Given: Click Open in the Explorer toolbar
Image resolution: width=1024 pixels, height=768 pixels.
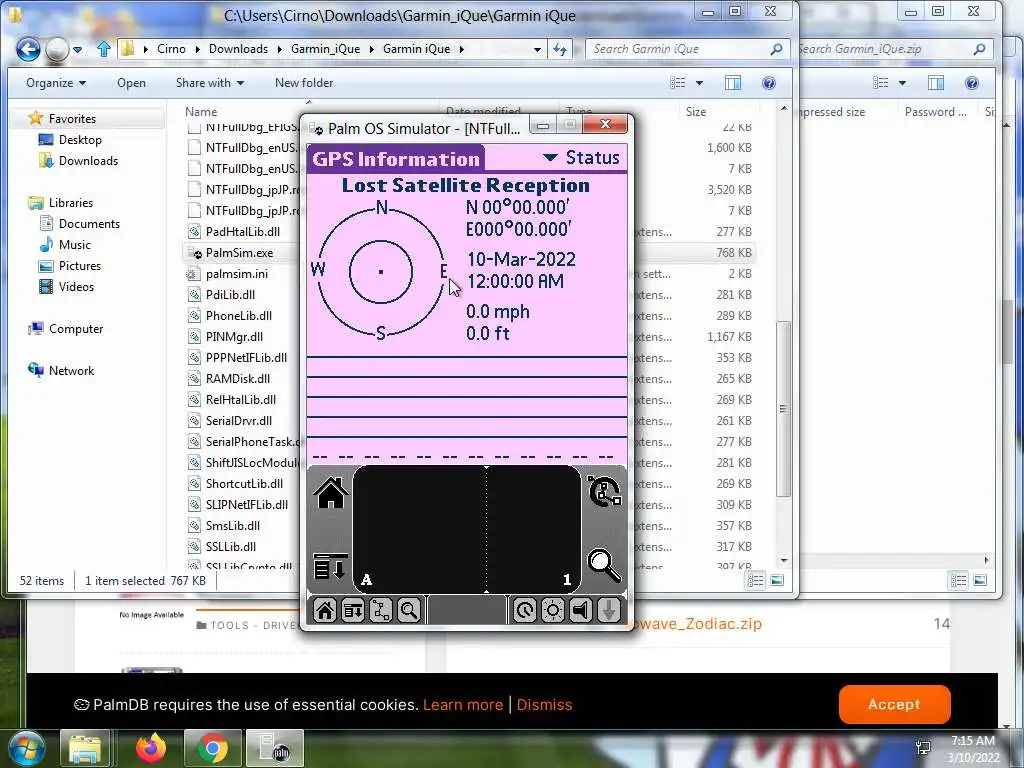Looking at the screenshot, I should [131, 83].
